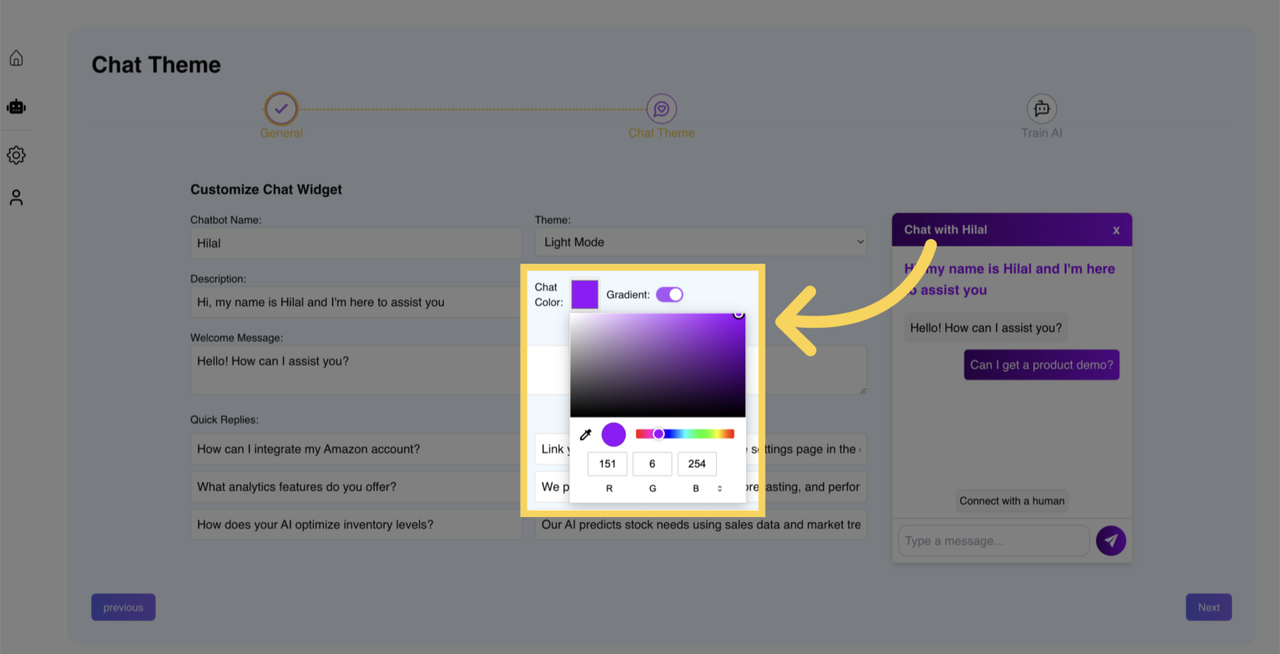Click quick reply about analytics features

356,487
